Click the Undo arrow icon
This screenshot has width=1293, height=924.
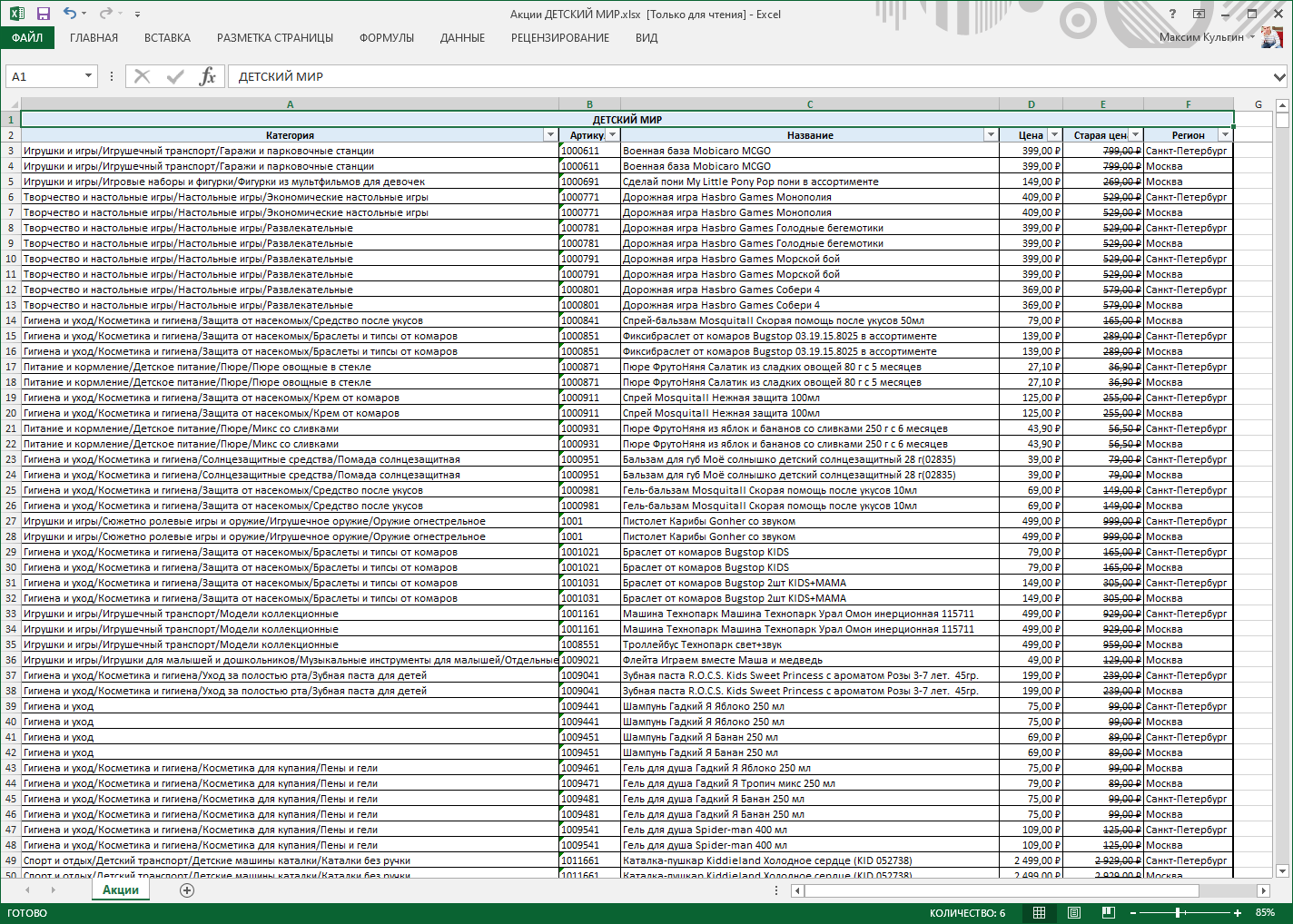70,14
